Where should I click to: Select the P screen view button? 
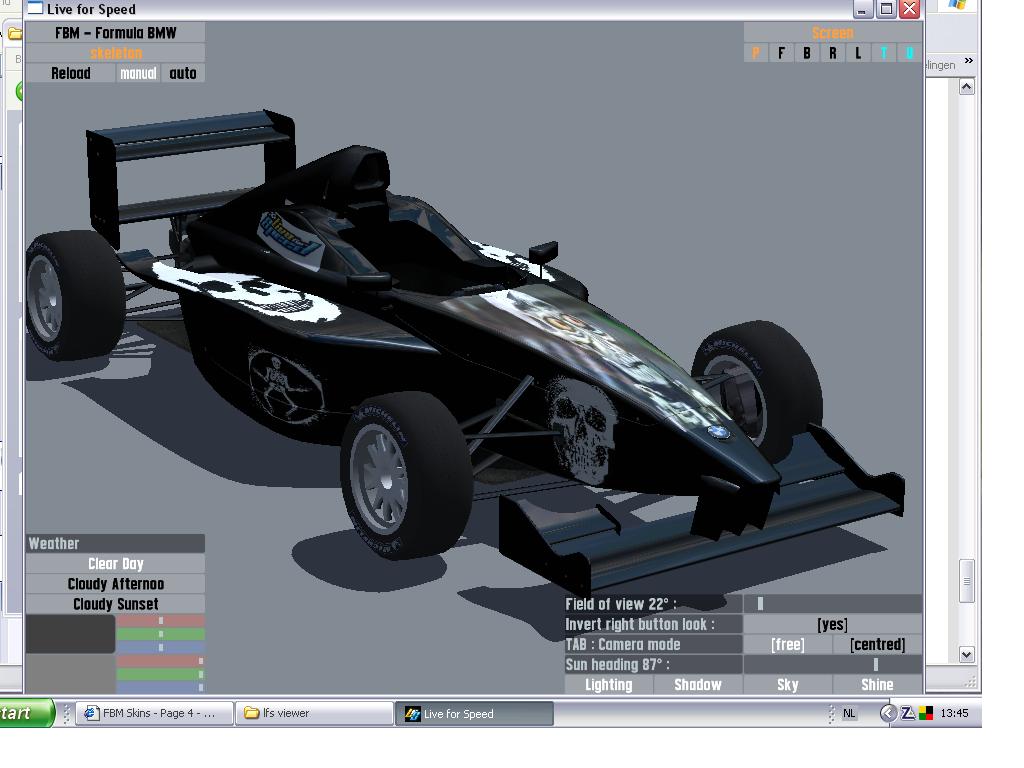click(x=756, y=54)
